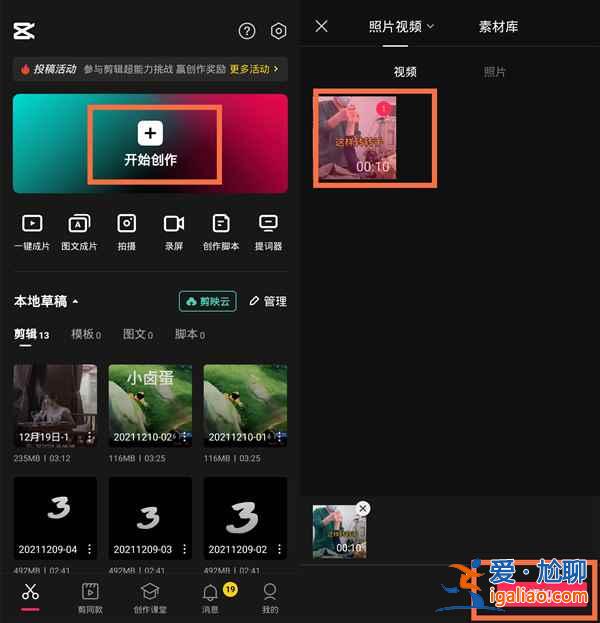The width and height of the screenshot is (600, 623).
Task: Open the 投稿活动 banner
Action: coord(151,69)
